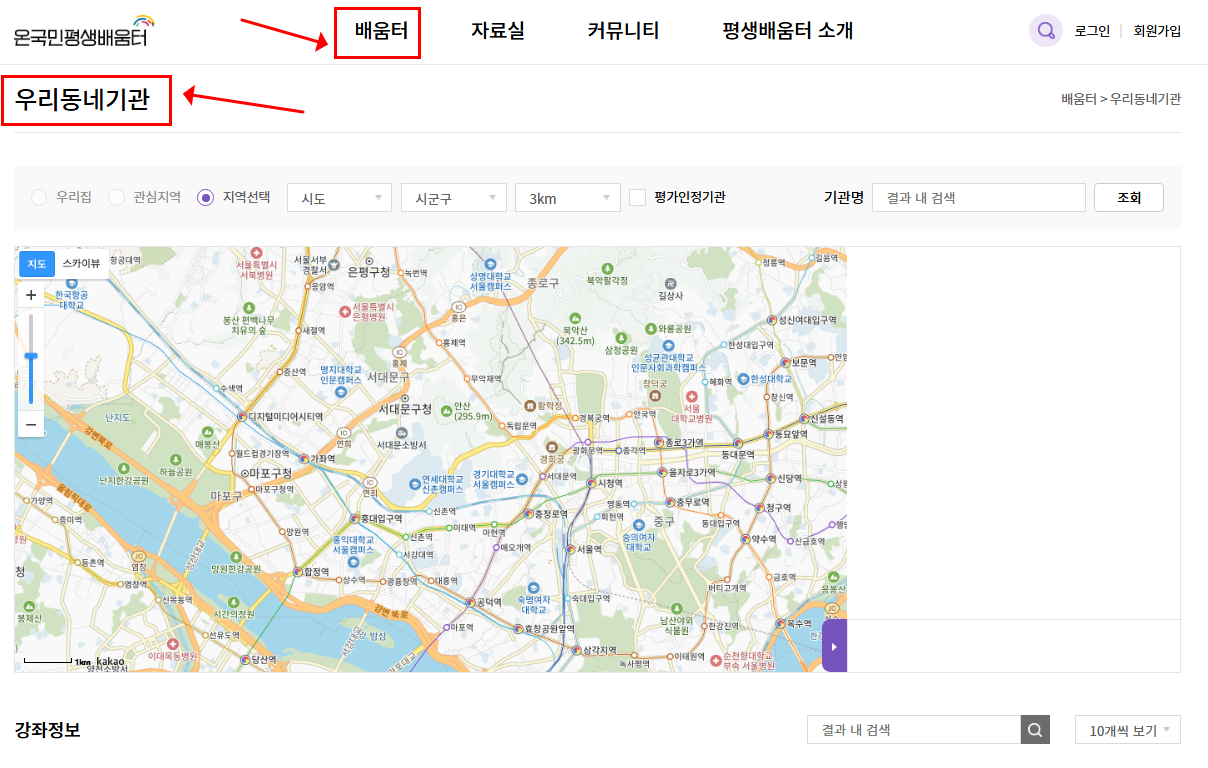Open the 자료실 menu
The image size is (1208, 768).
498,31
